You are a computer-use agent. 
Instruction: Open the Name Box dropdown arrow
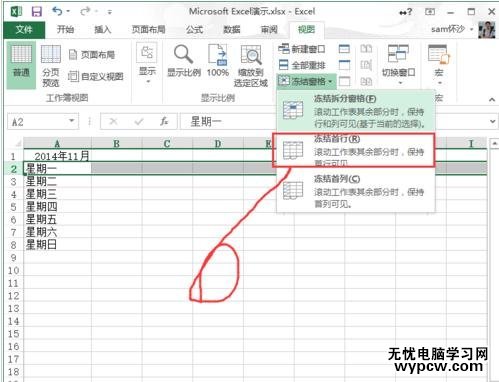(x=72, y=121)
